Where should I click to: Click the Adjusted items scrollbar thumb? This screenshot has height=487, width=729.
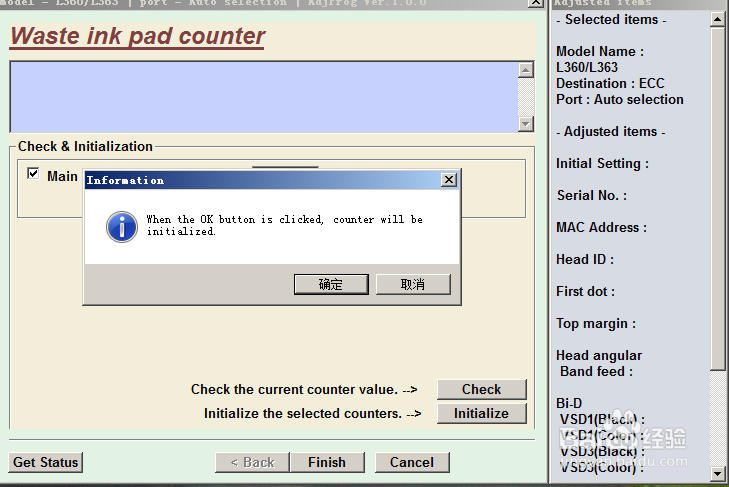click(x=718, y=199)
